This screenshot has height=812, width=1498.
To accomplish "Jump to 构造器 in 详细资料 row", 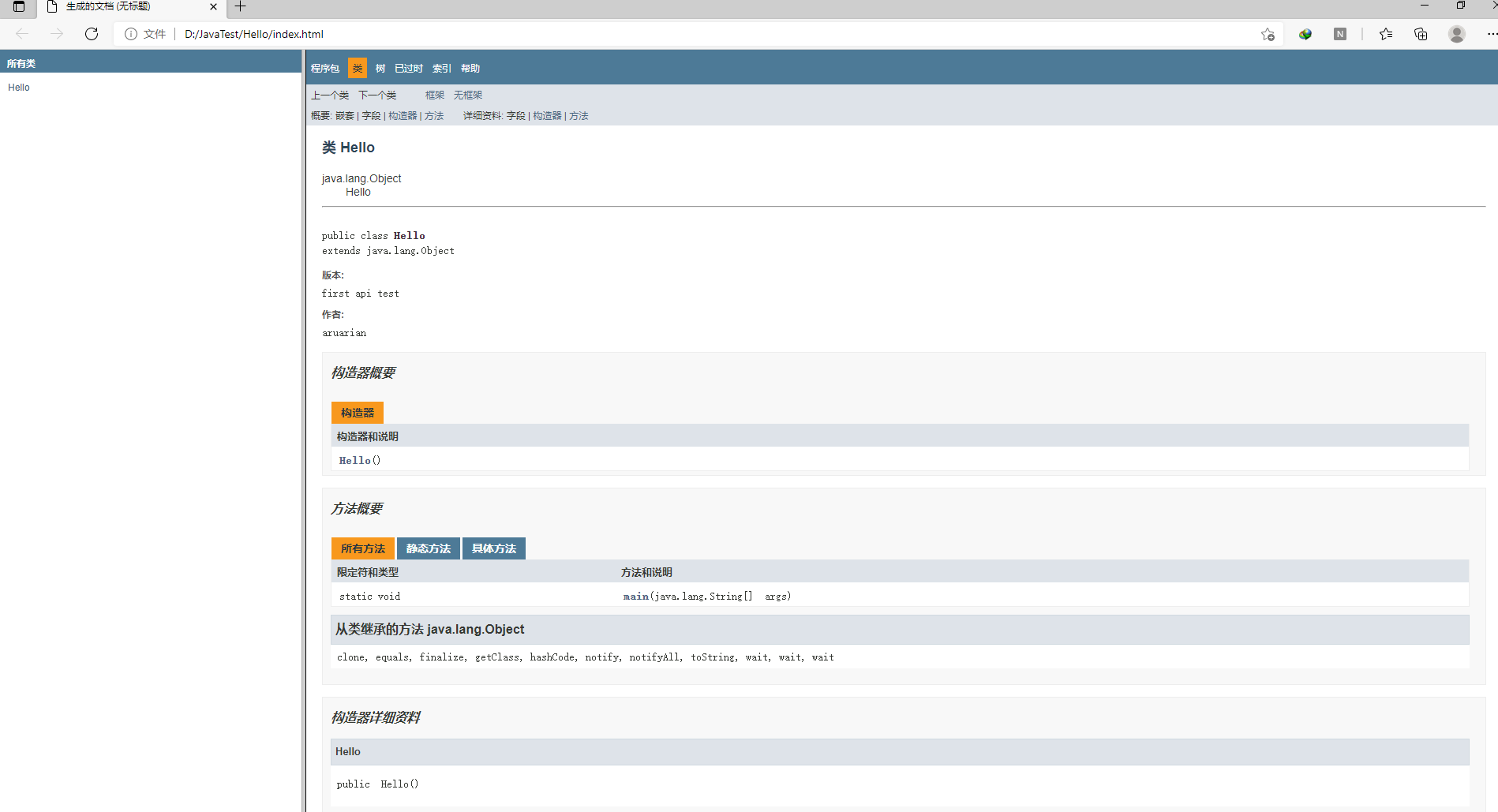I will (547, 116).
